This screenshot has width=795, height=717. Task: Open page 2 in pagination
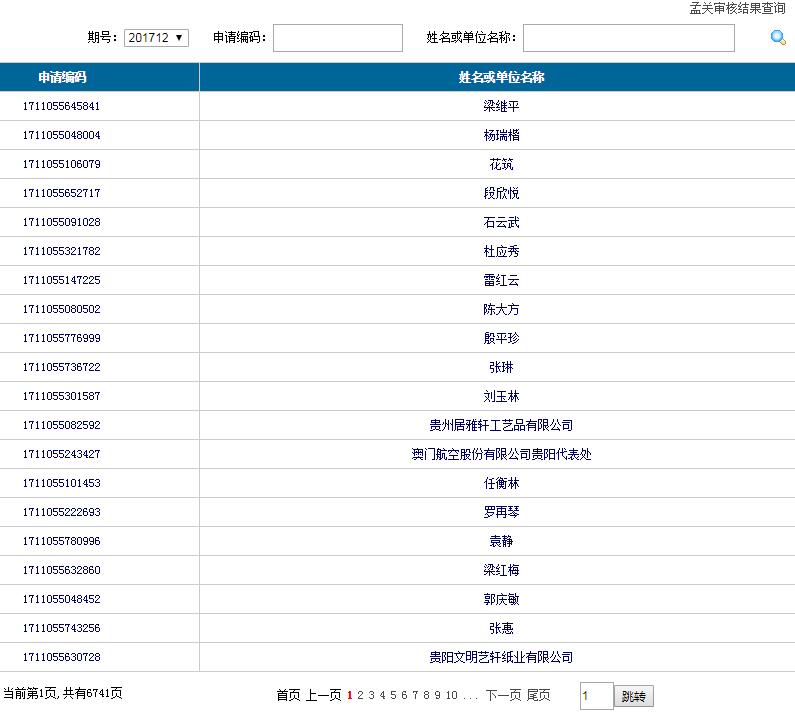pyautogui.click(x=361, y=695)
